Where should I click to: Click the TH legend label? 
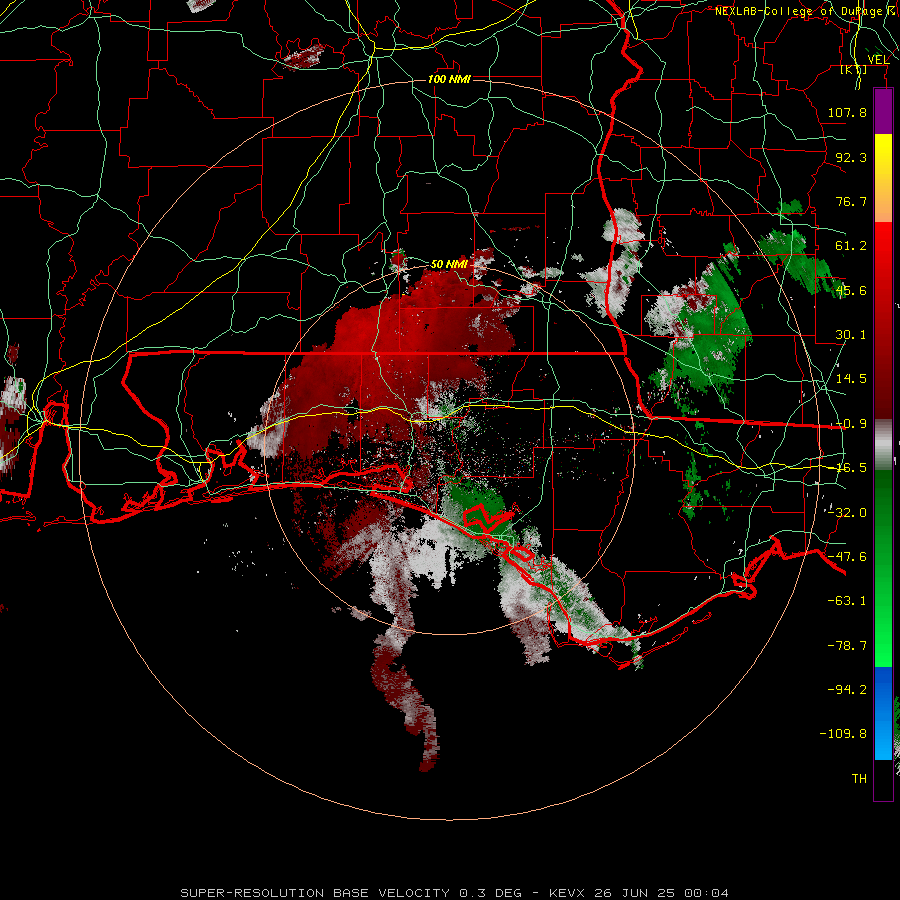[x=859, y=779]
